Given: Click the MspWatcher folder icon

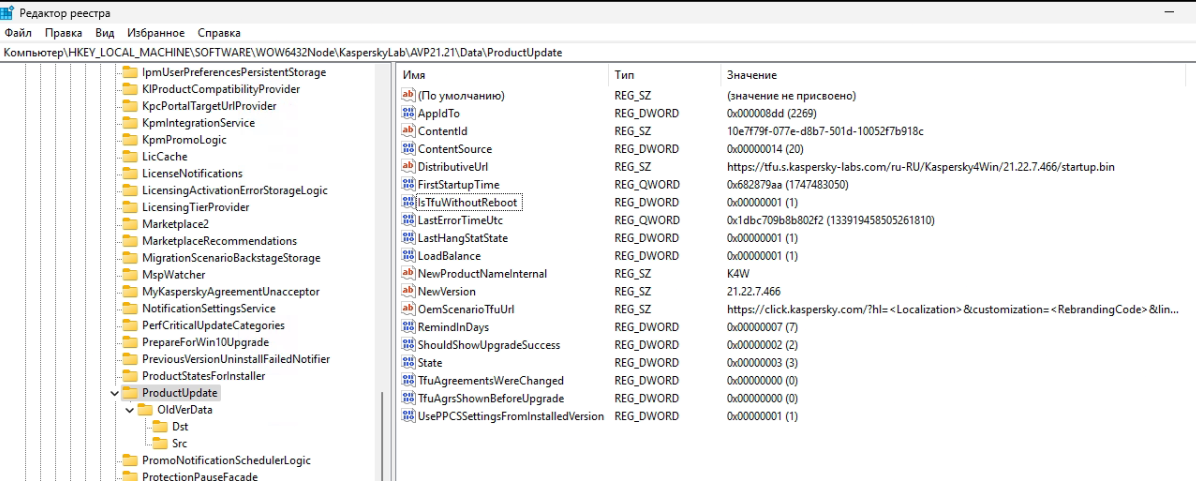Looking at the screenshot, I should [130, 274].
